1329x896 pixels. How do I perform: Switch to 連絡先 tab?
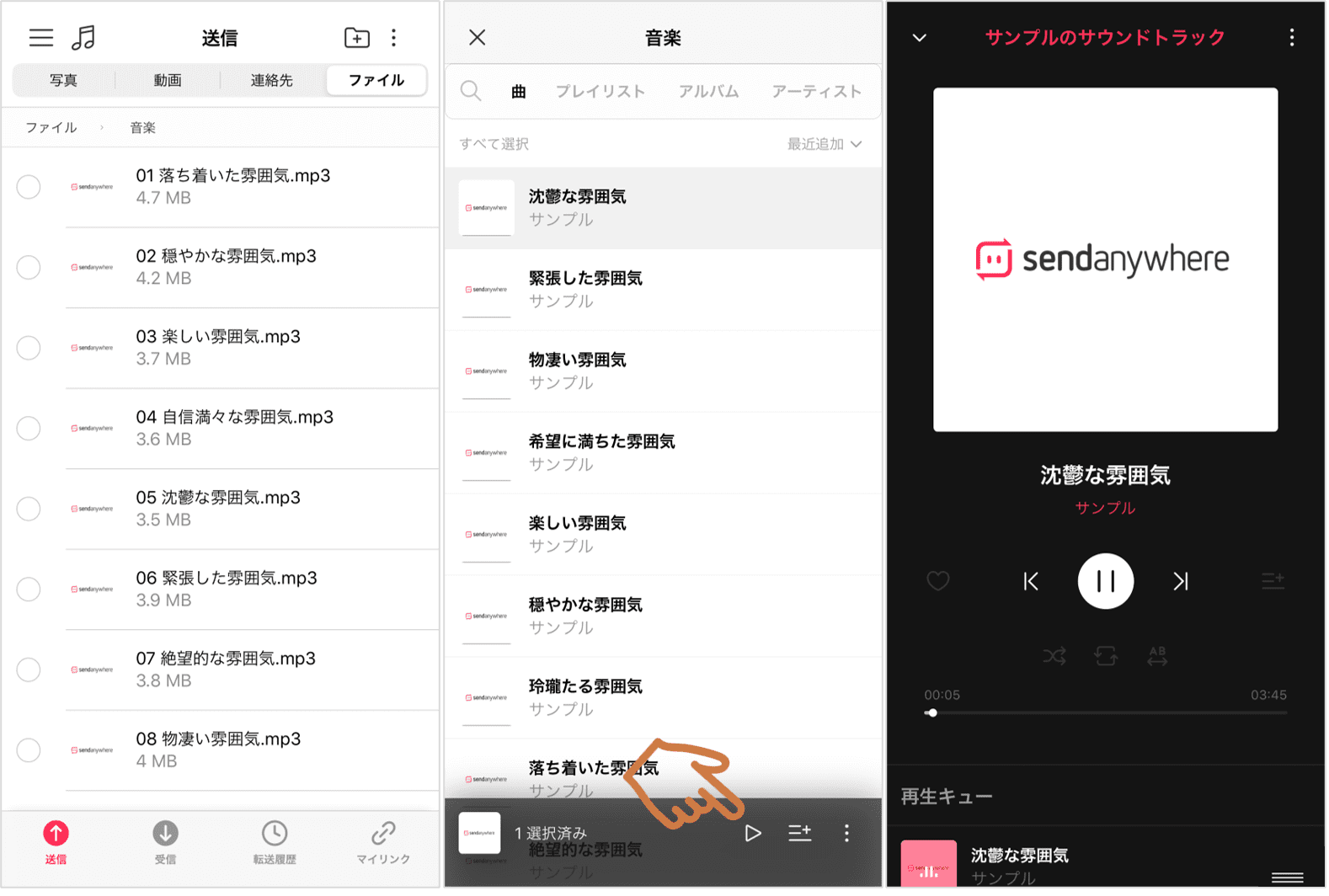[x=272, y=81]
